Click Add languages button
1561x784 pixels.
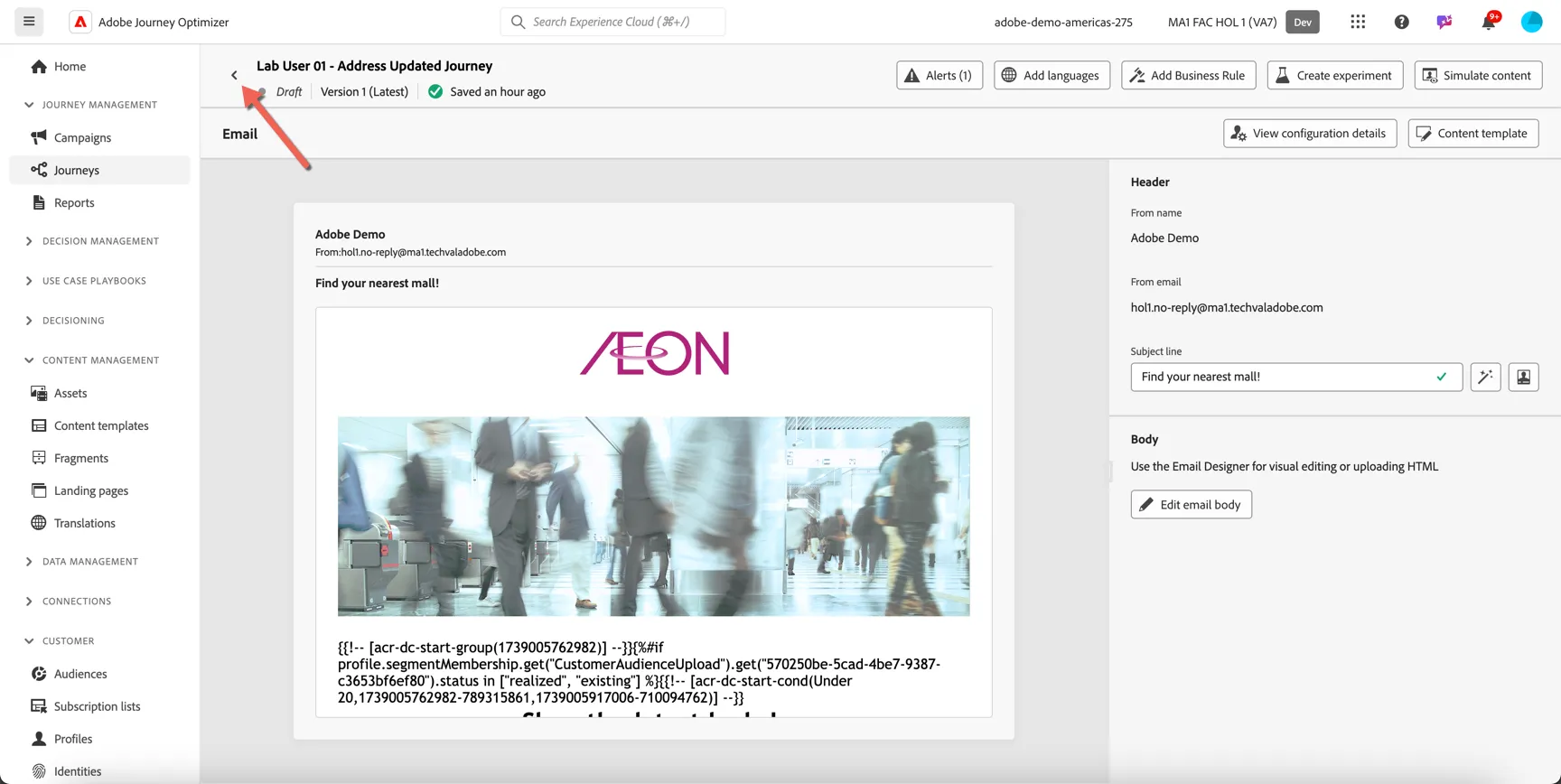pos(1052,75)
